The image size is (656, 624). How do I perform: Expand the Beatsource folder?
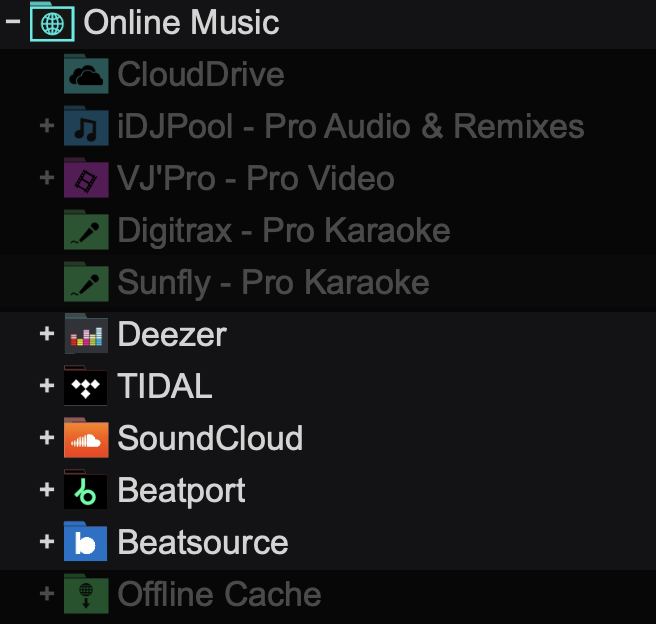point(46,542)
